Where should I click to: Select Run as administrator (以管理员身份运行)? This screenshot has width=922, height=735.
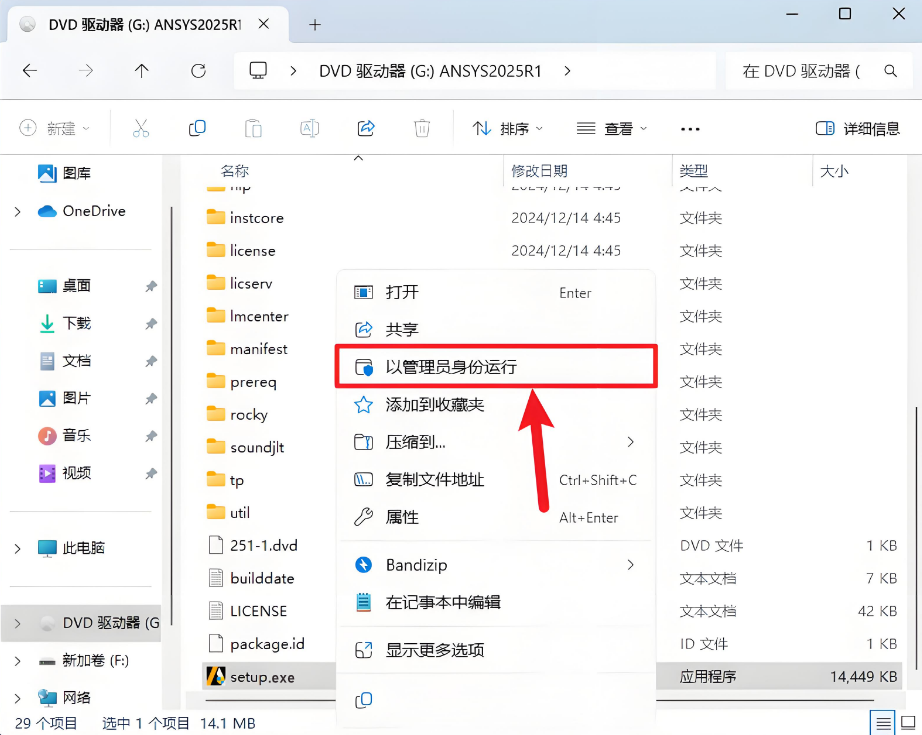coord(496,367)
